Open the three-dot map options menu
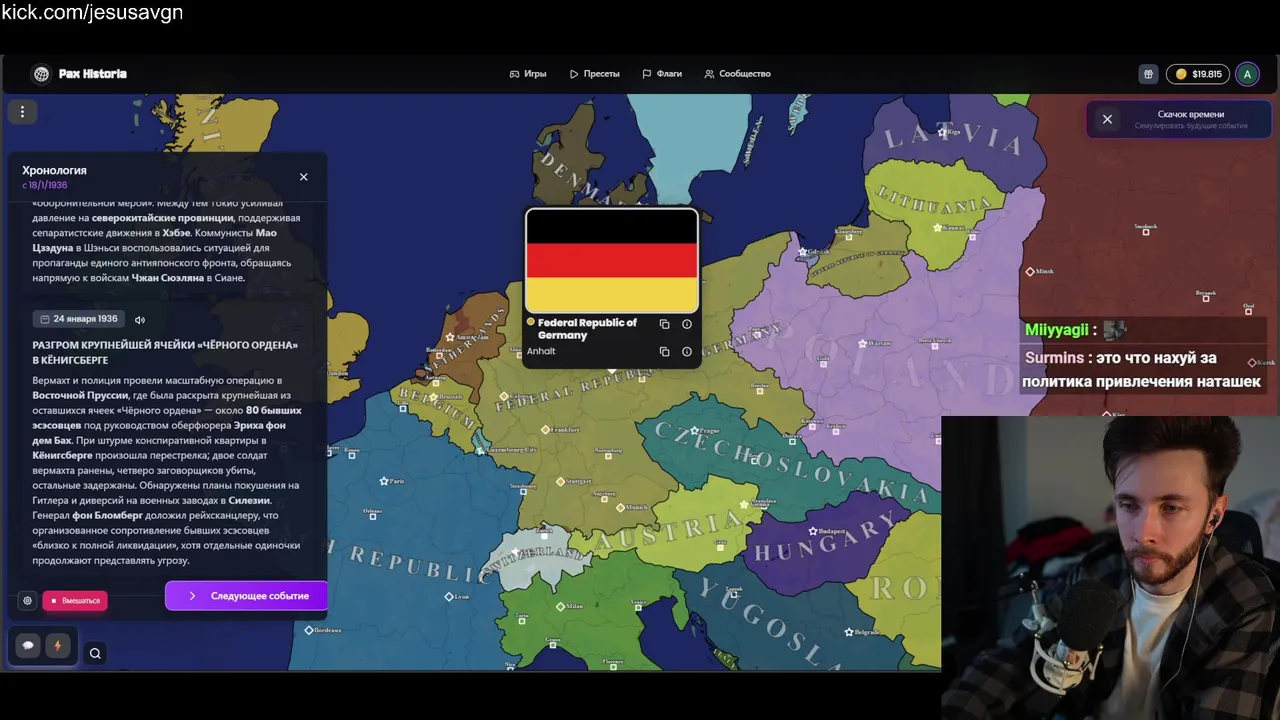Image resolution: width=1280 pixels, height=720 pixels. pyautogui.click(x=22, y=112)
